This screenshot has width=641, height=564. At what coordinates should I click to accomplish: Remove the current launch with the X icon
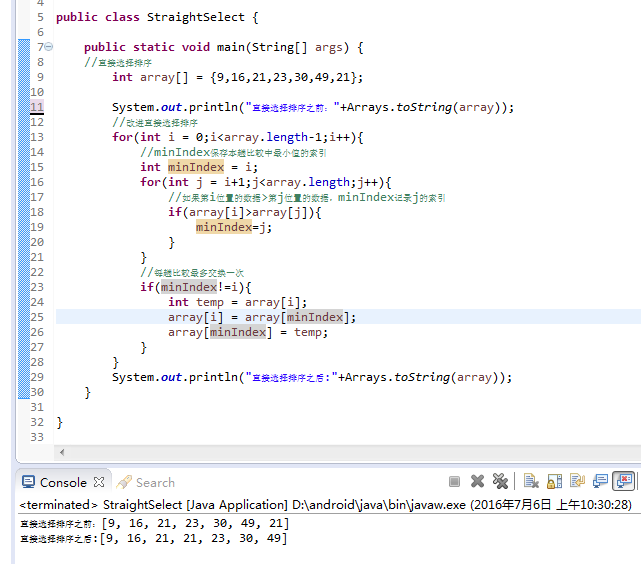coord(477,481)
